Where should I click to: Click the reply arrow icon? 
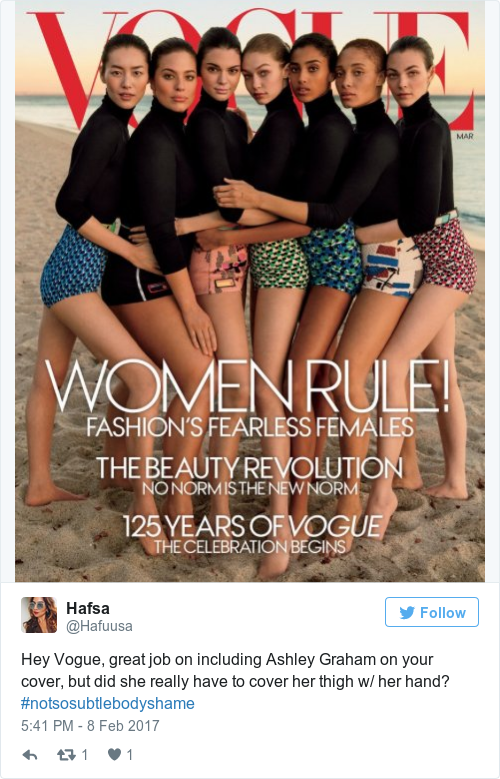coord(30,755)
